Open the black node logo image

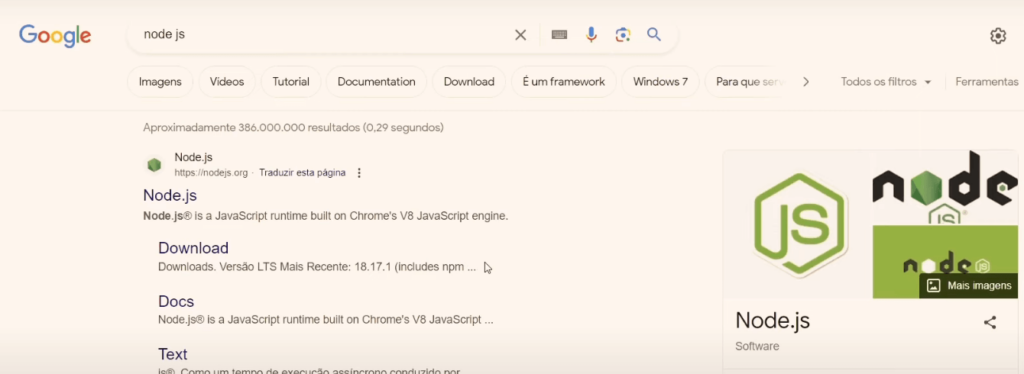(x=945, y=187)
